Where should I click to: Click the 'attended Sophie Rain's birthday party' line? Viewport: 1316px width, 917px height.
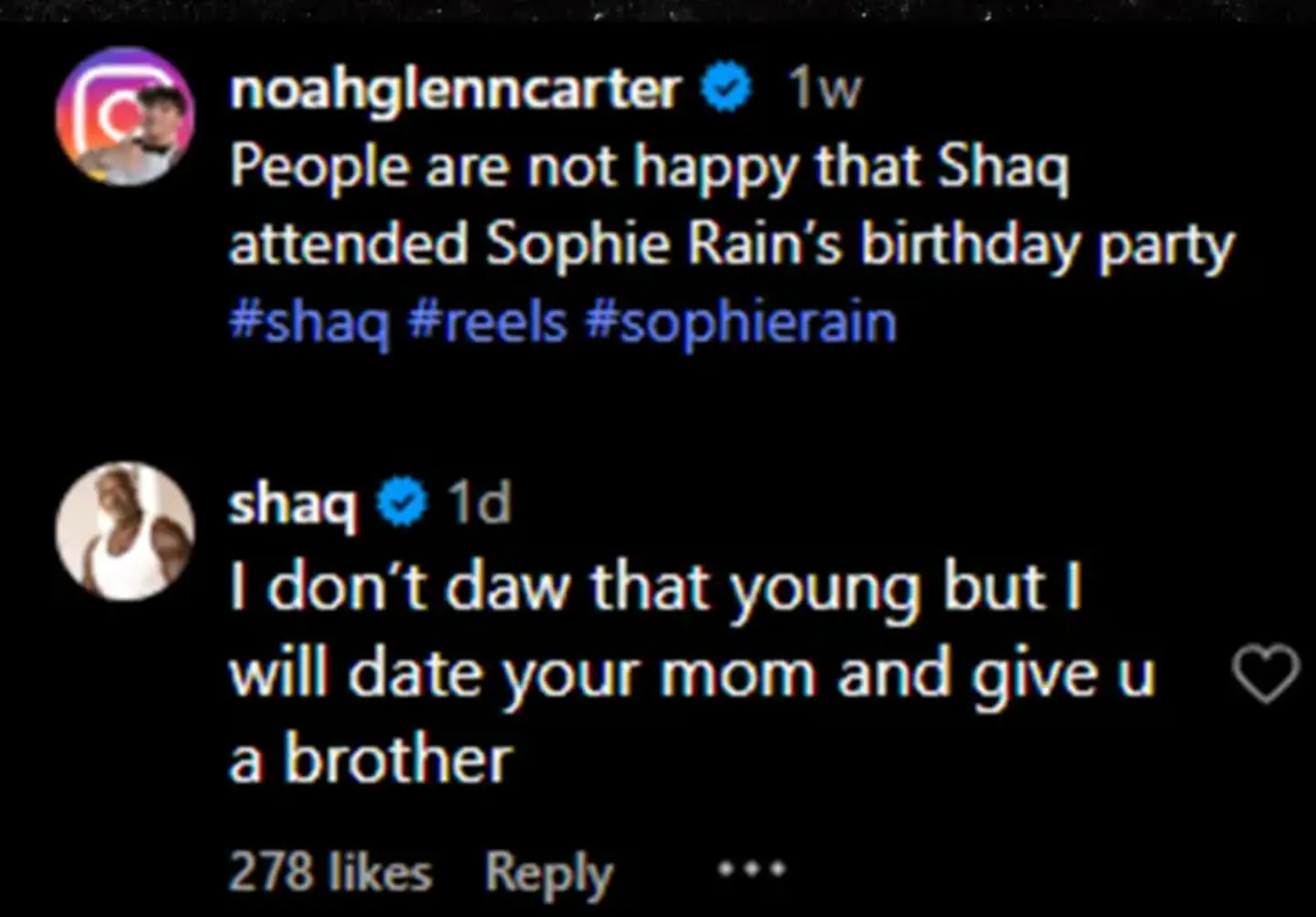pos(730,245)
